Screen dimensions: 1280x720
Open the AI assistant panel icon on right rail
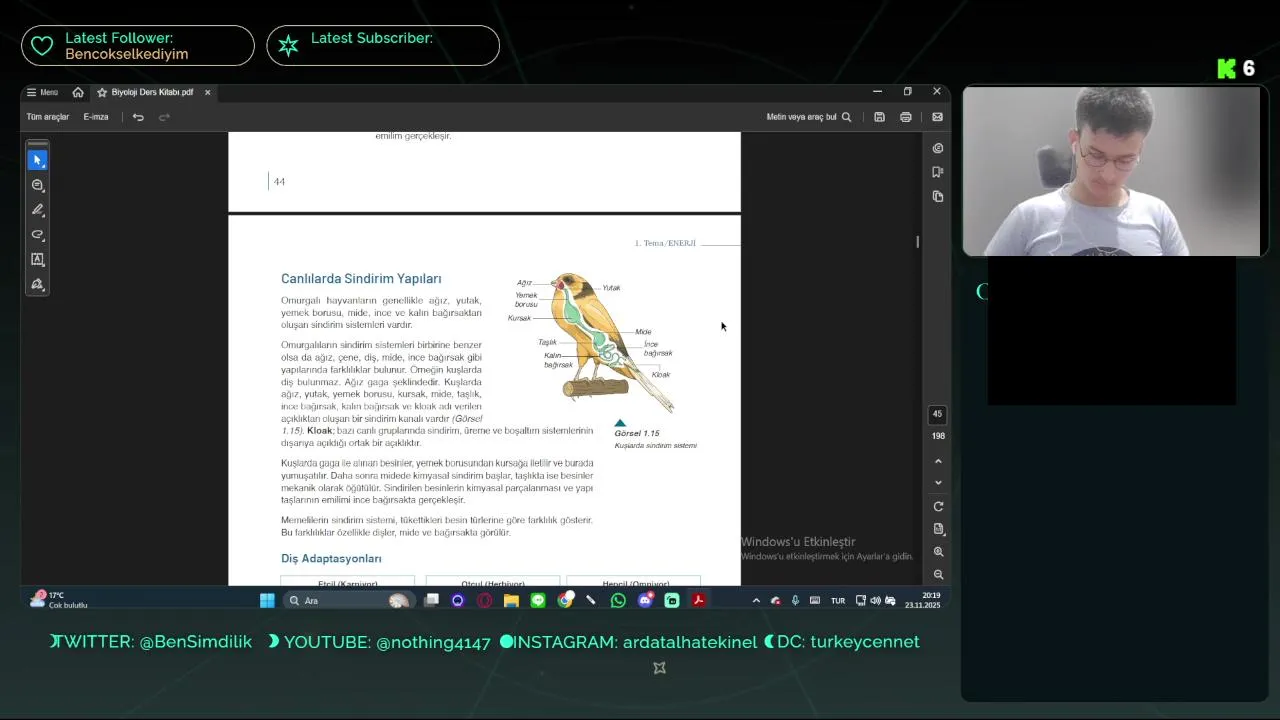pyautogui.click(x=938, y=148)
